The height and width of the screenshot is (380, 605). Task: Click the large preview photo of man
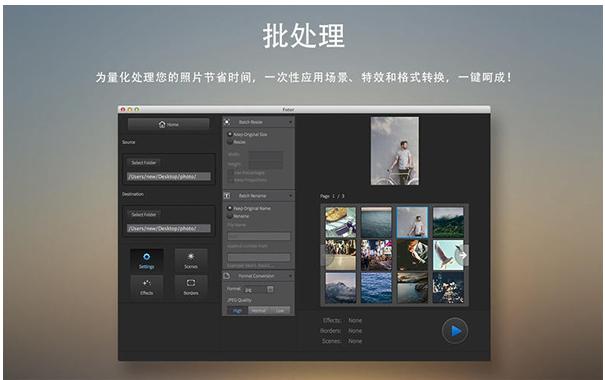point(395,151)
